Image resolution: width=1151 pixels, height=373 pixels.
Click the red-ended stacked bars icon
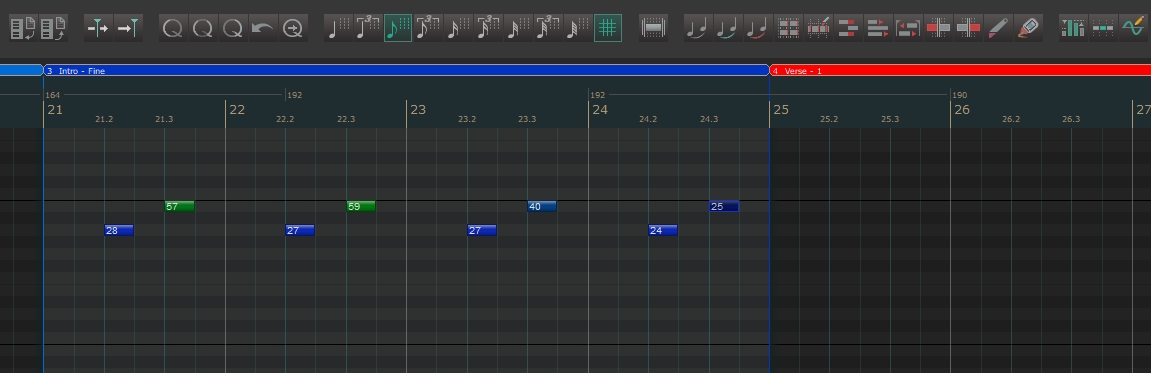point(849,29)
